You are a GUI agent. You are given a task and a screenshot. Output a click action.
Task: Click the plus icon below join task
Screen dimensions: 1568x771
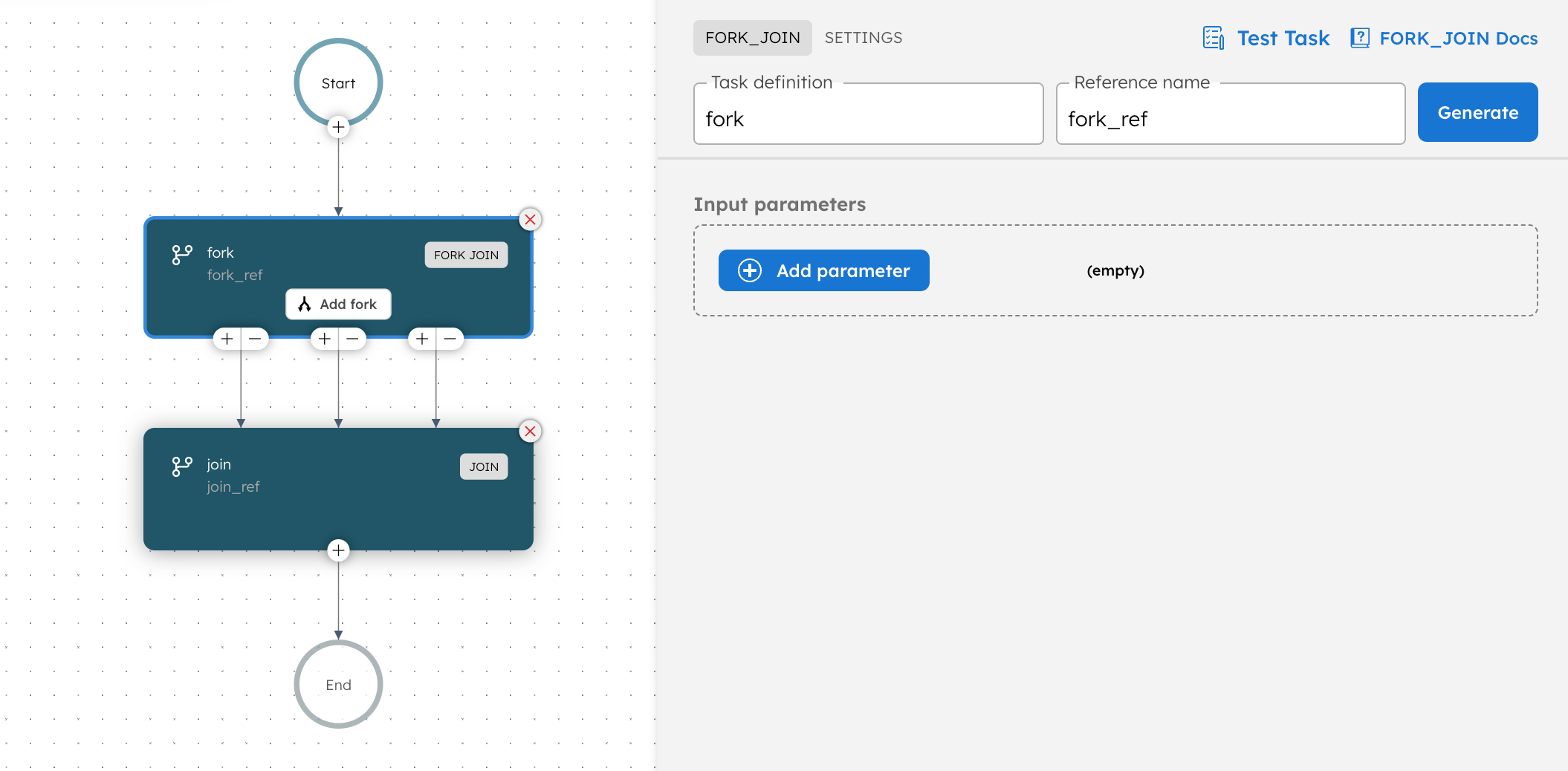tap(338, 550)
